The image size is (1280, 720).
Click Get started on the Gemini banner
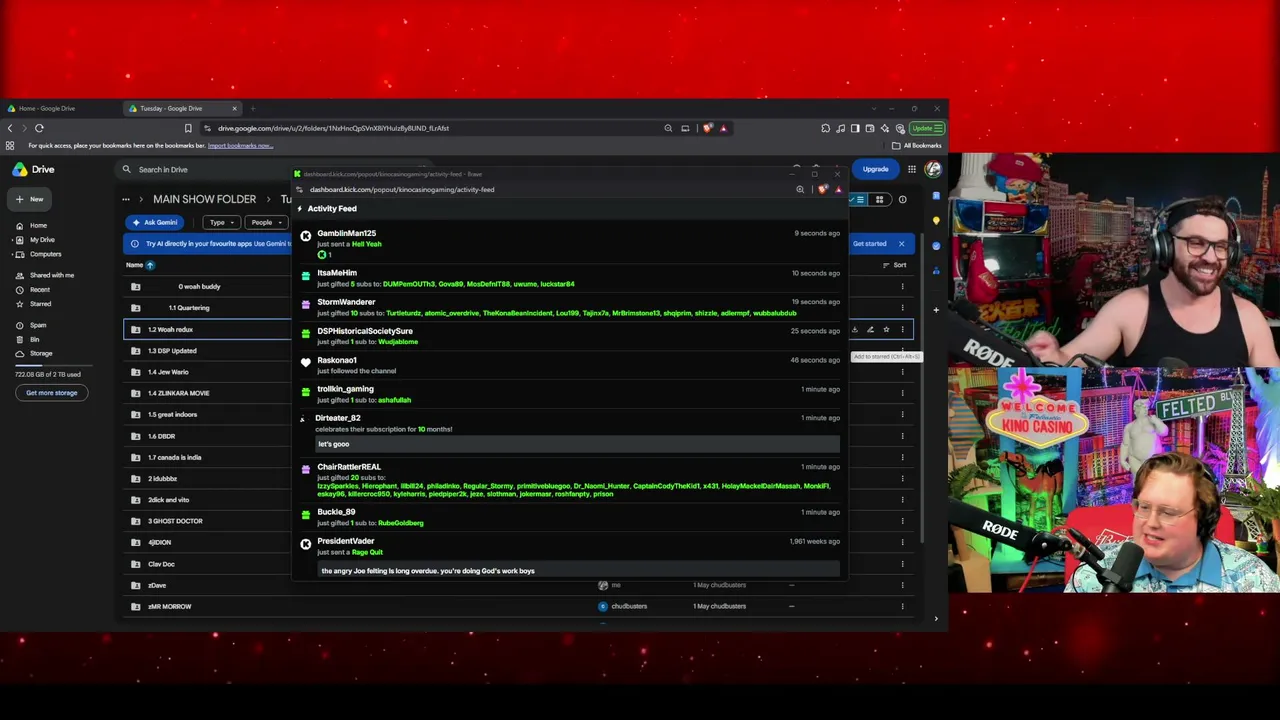[x=869, y=244]
